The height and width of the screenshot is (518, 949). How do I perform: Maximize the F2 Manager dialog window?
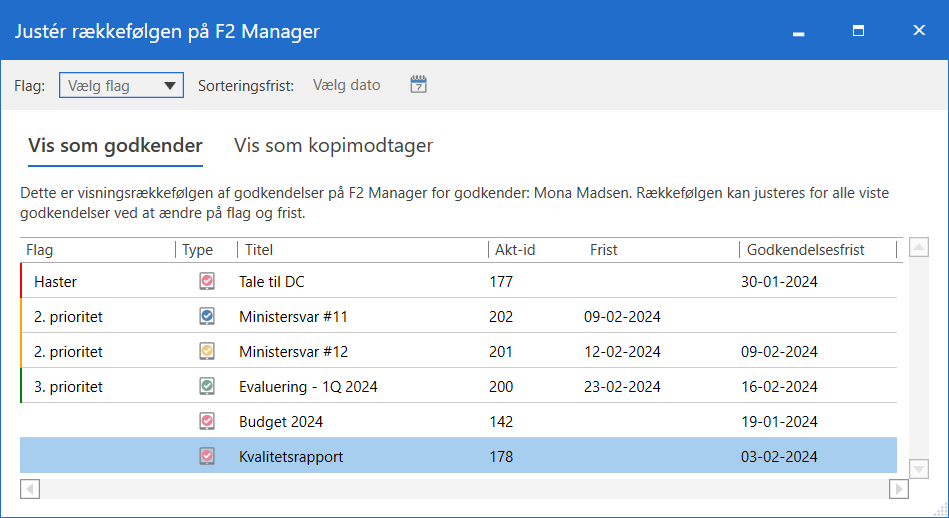pos(858,31)
